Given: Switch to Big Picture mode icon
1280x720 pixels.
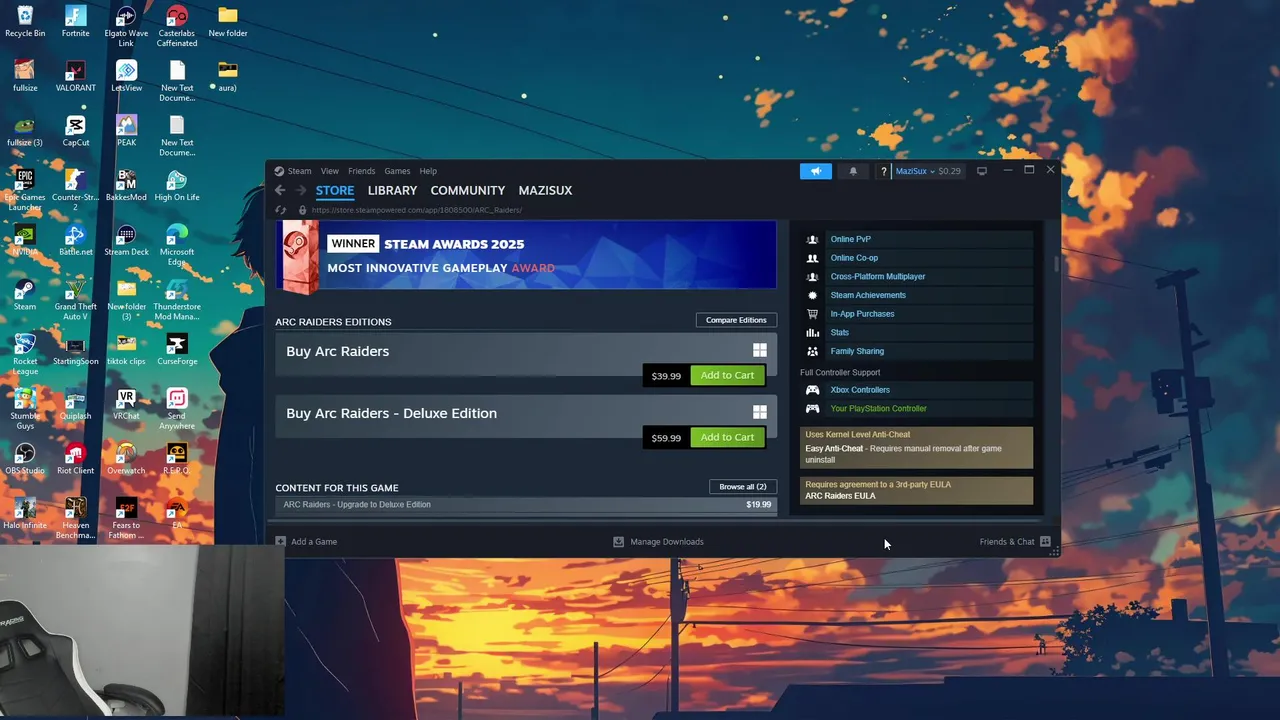Looking at the screenshot, I should 982,171.
